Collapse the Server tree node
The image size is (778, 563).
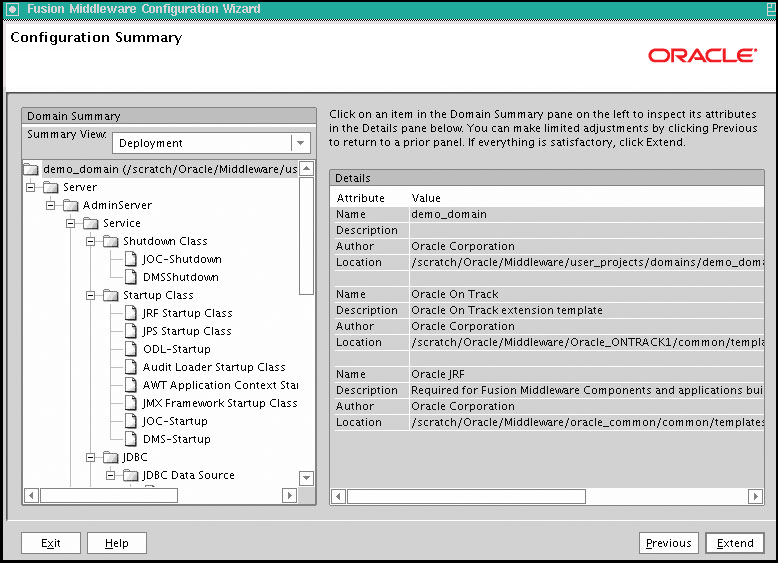[31, 188]
